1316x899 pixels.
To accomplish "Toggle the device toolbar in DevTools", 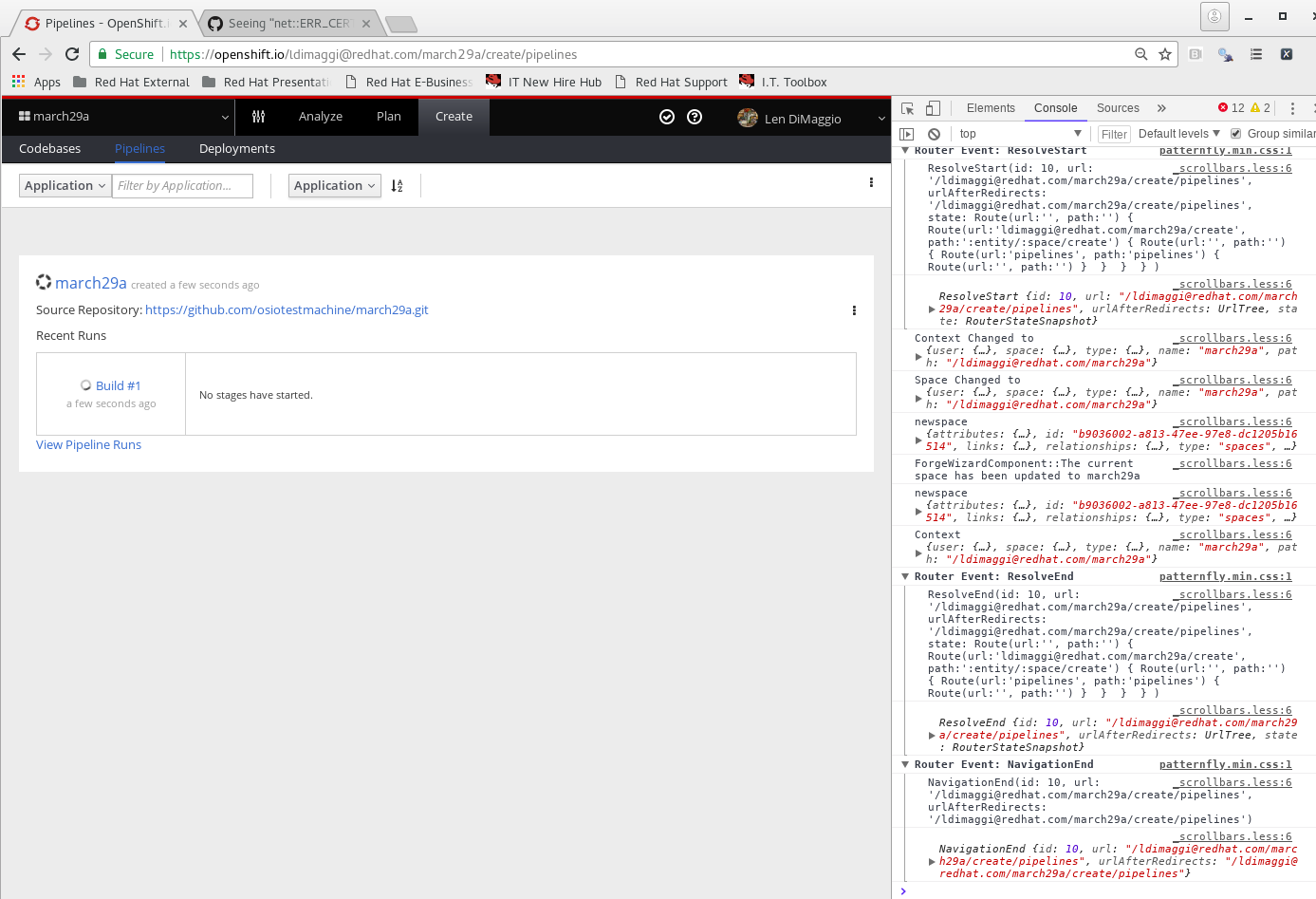I will coord(933,107).
